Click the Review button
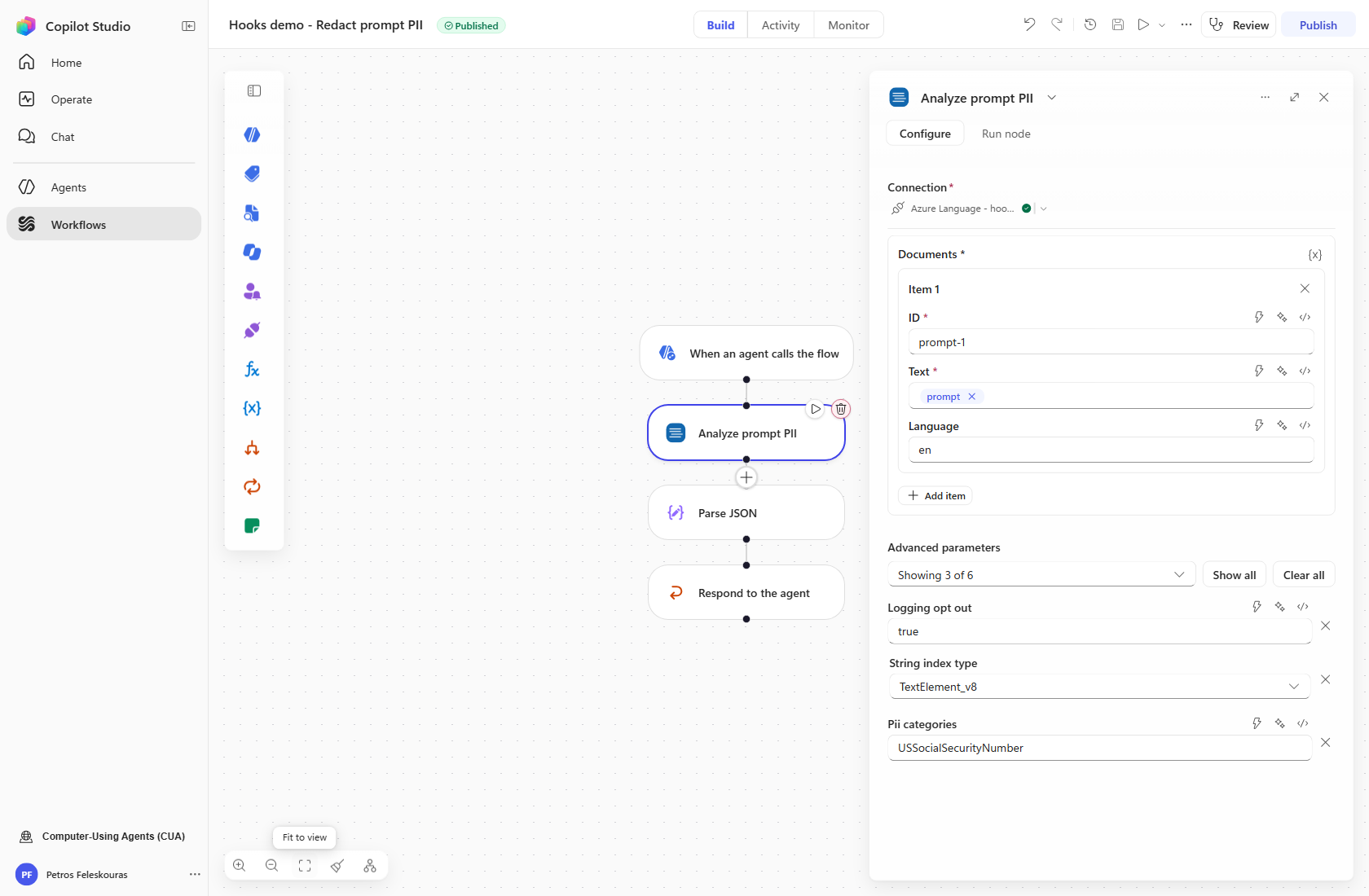Image resolution: width=1369 pixels, height=896 pixels. [x=1239, y=25]
